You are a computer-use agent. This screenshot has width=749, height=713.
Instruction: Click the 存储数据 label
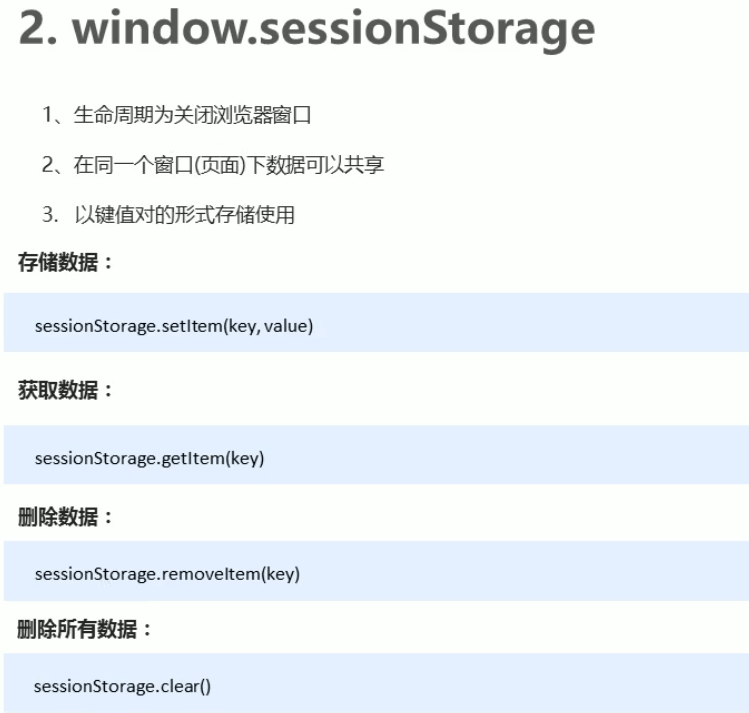coord(65,262)
